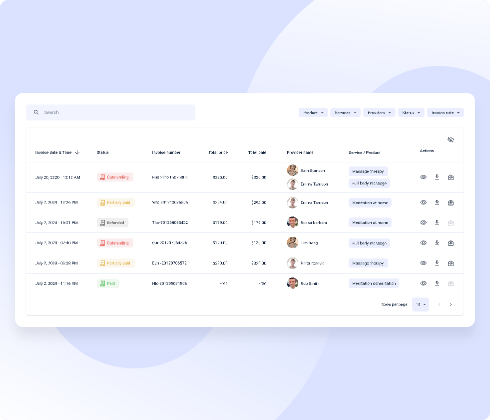490x420 pixels.
Task: Click Meditation at home tag in Refunded row
Action: point(370,222)
